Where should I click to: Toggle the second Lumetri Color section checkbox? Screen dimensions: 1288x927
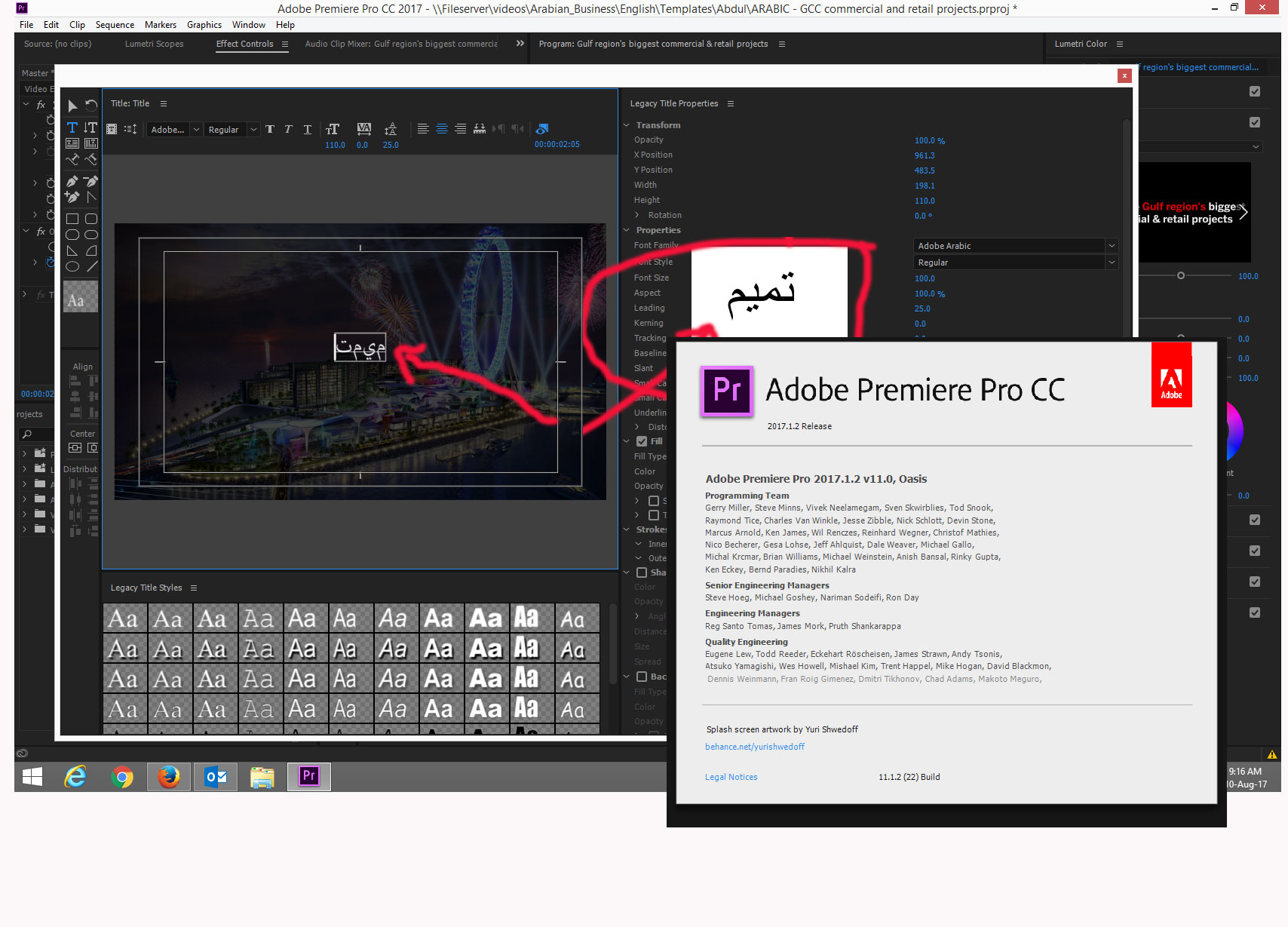pos(1255,122)
